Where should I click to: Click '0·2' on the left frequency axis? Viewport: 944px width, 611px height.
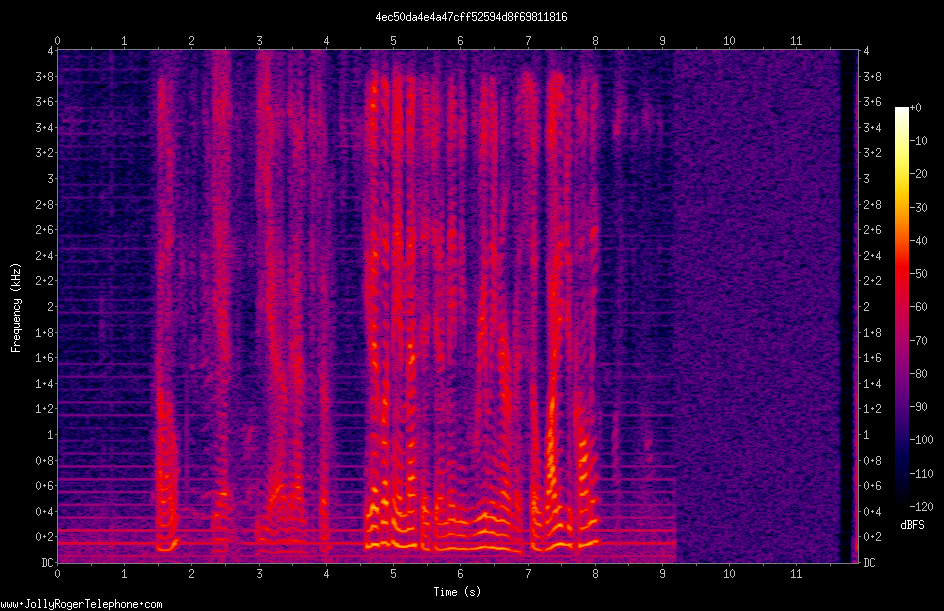pos(45,537)
